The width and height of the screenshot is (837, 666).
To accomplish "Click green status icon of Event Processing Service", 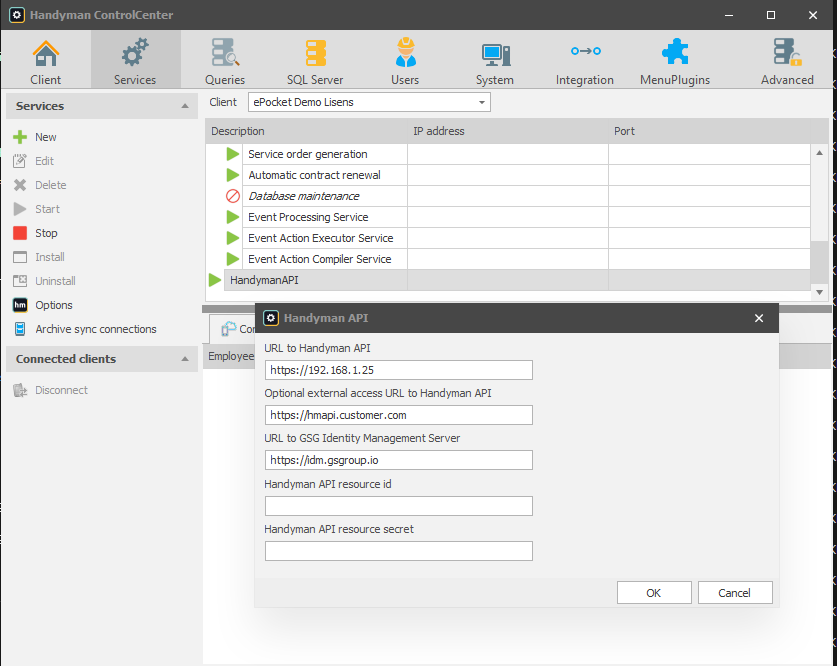I will [233, 217].
